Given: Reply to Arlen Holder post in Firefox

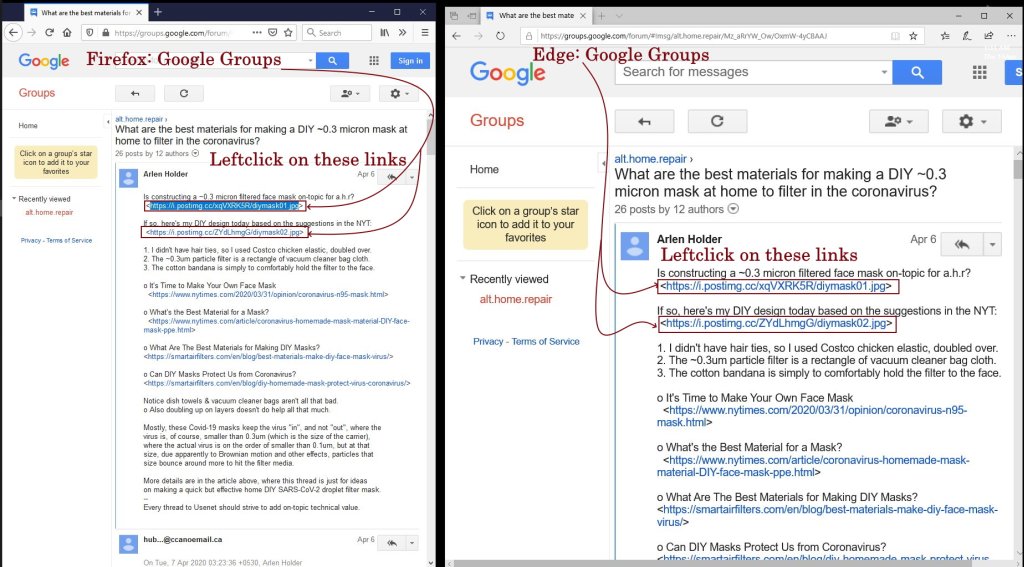Looking at the screenshot, I should (x=392, y=177).
